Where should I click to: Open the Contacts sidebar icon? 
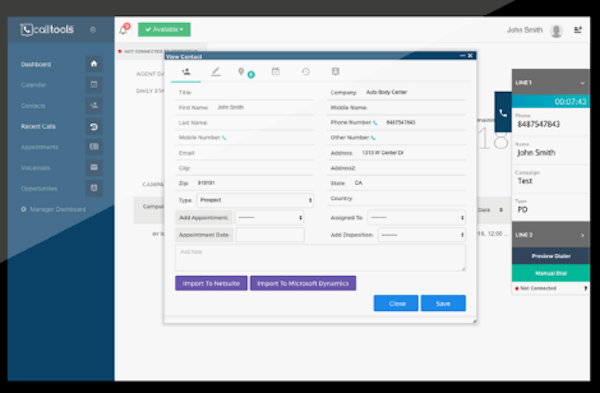coord(94,105)
